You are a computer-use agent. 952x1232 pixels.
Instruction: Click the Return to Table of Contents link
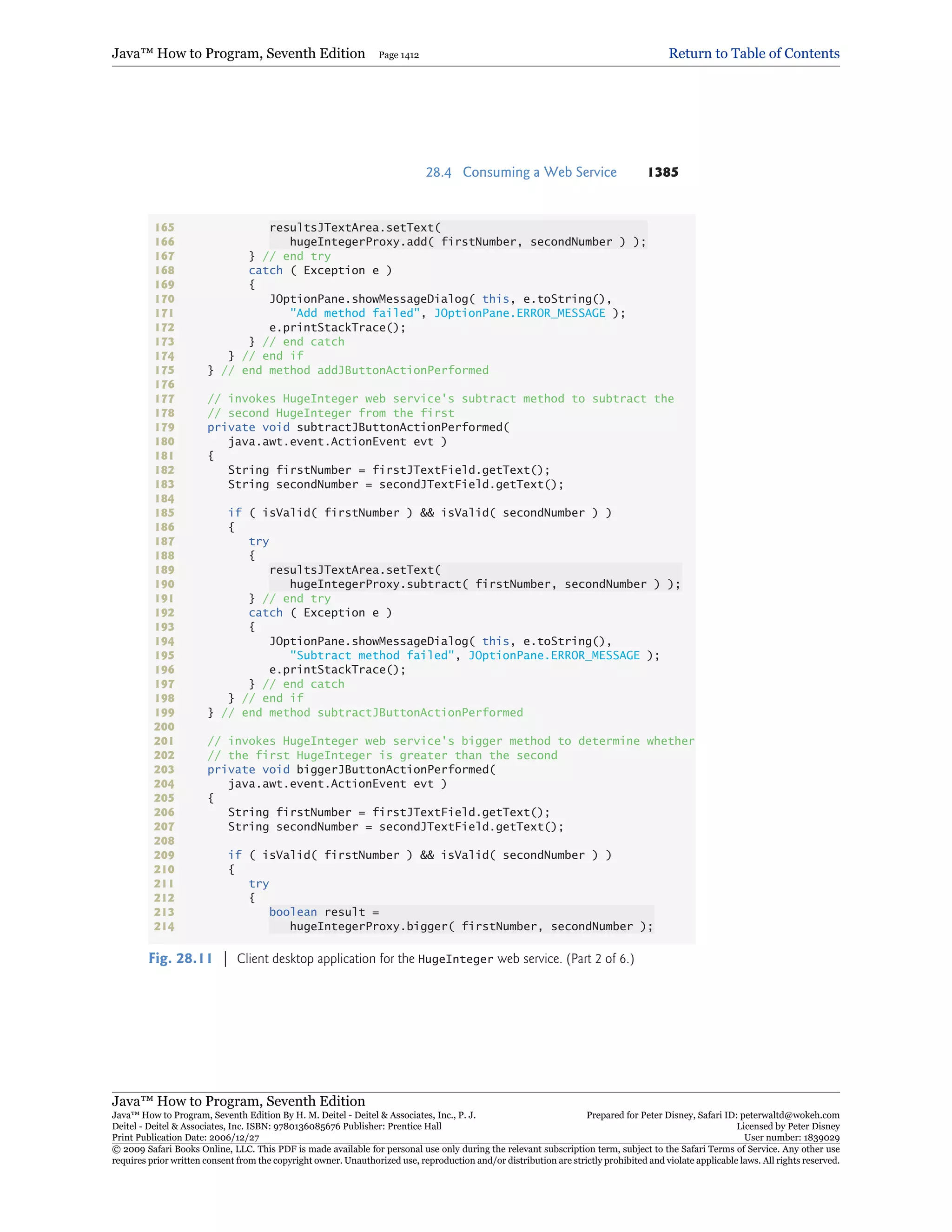pos(754,53)
